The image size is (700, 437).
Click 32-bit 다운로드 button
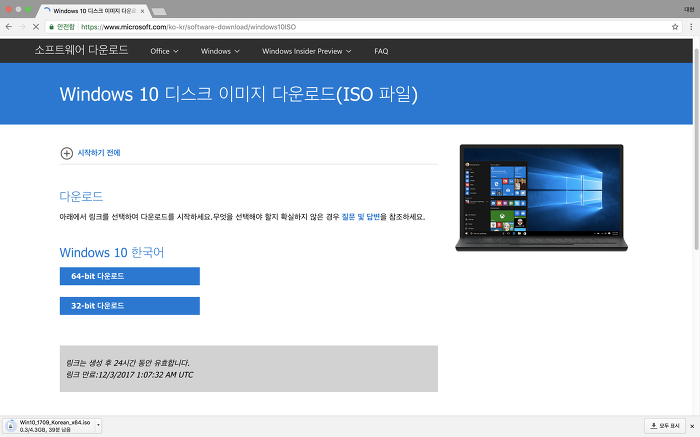point(130,306)
